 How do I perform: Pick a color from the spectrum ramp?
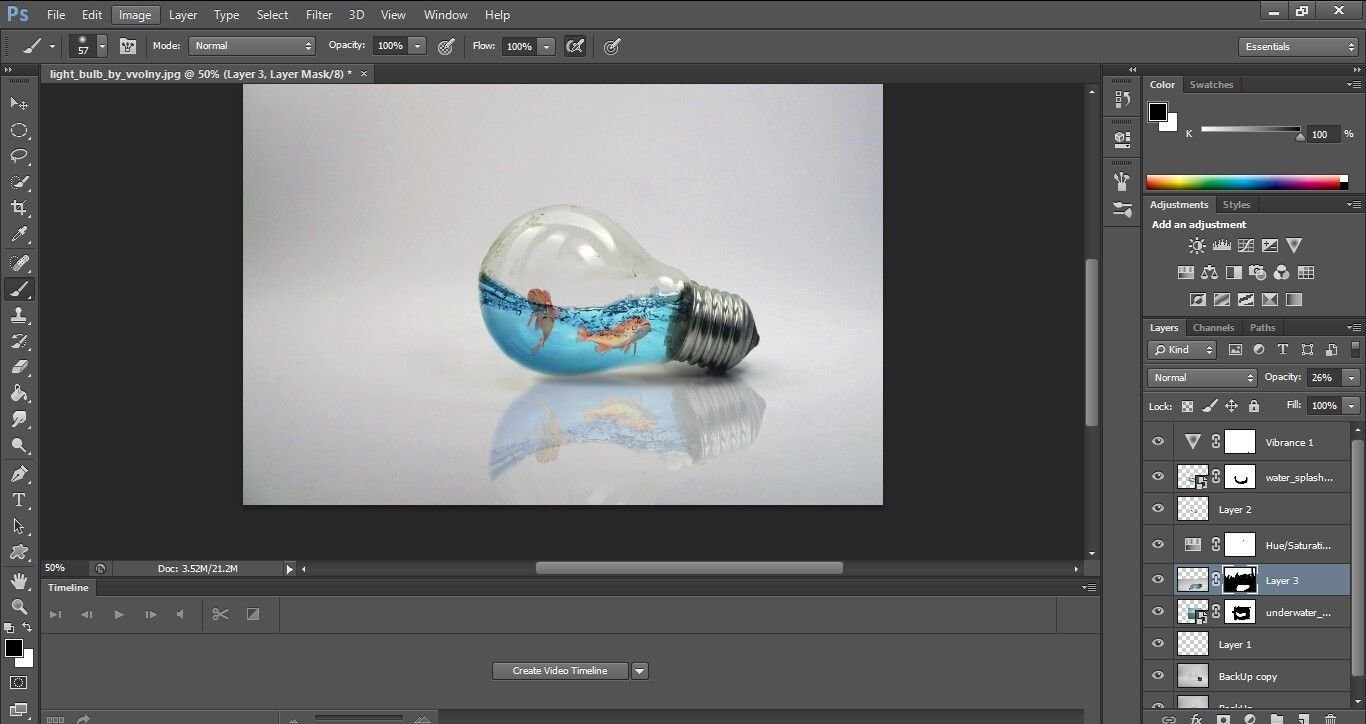[x=1247, y=182]
